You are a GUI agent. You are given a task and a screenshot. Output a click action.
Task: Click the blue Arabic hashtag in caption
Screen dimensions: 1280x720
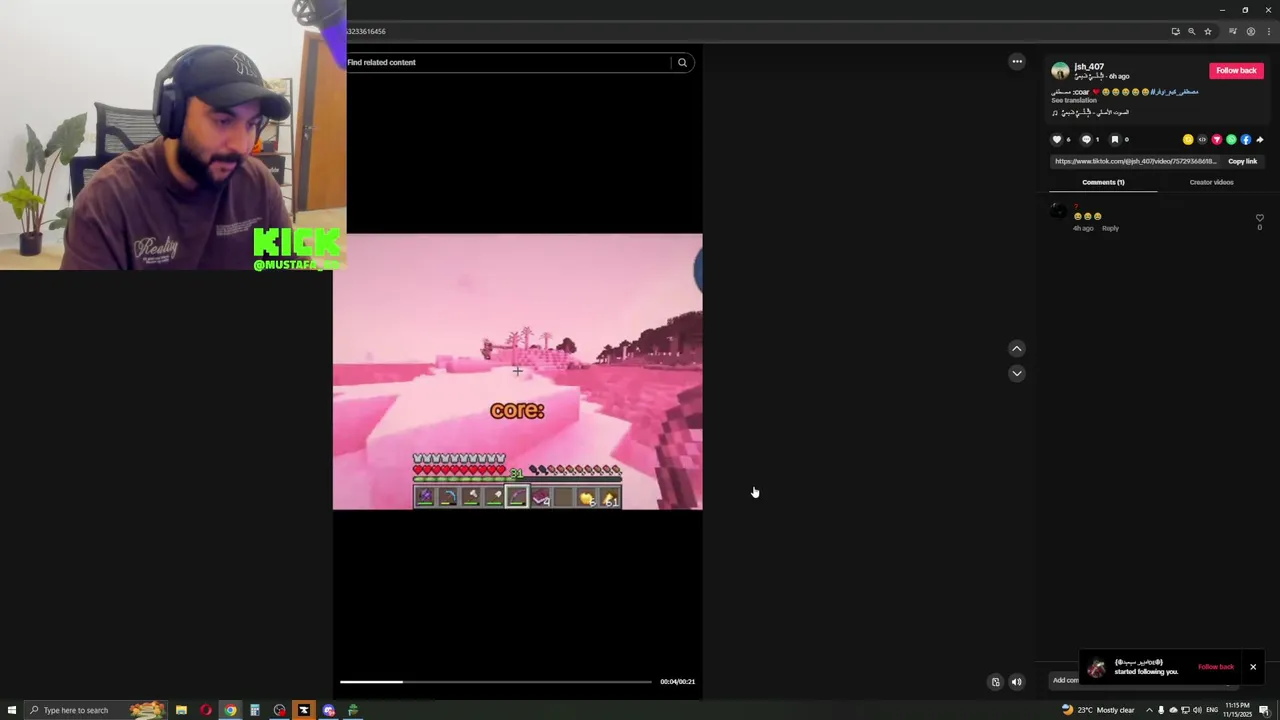(1174, 92)
